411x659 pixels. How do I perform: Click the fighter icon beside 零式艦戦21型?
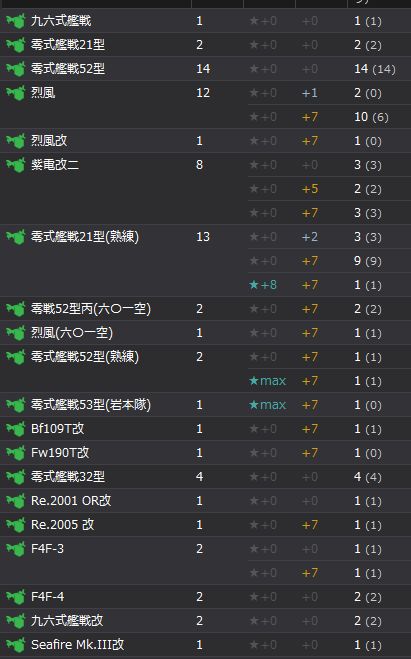pyautogui.click(x=16, y=45)
